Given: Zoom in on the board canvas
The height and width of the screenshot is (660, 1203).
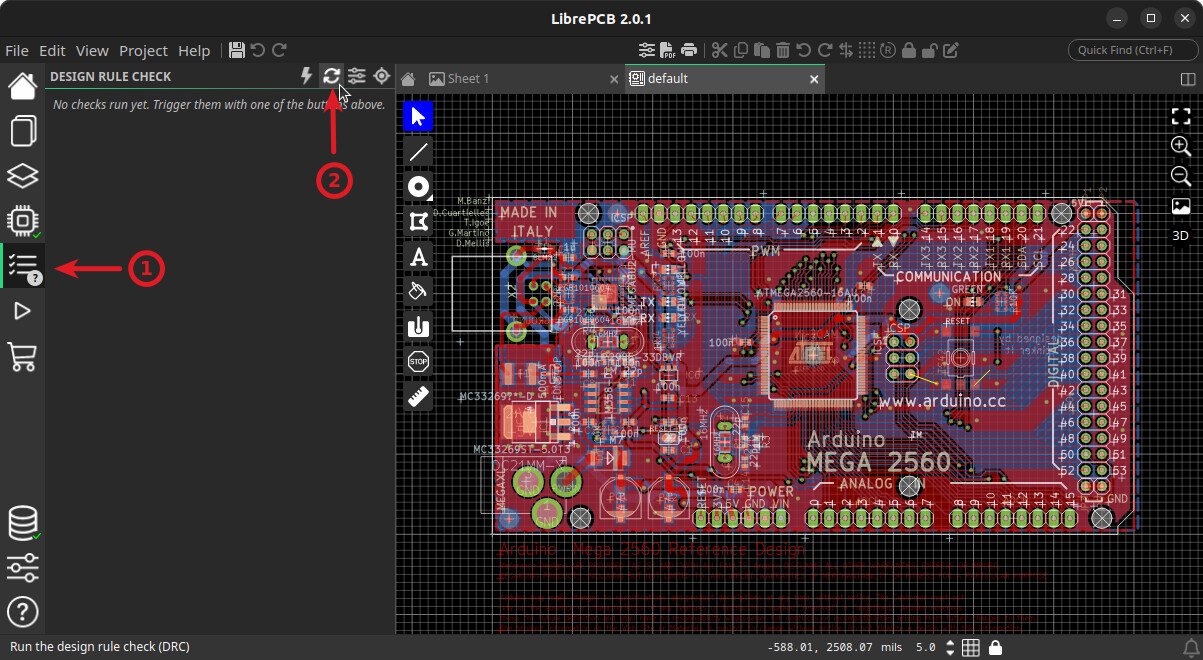Looking at the screenshot, I should (x=1181, y=146).
